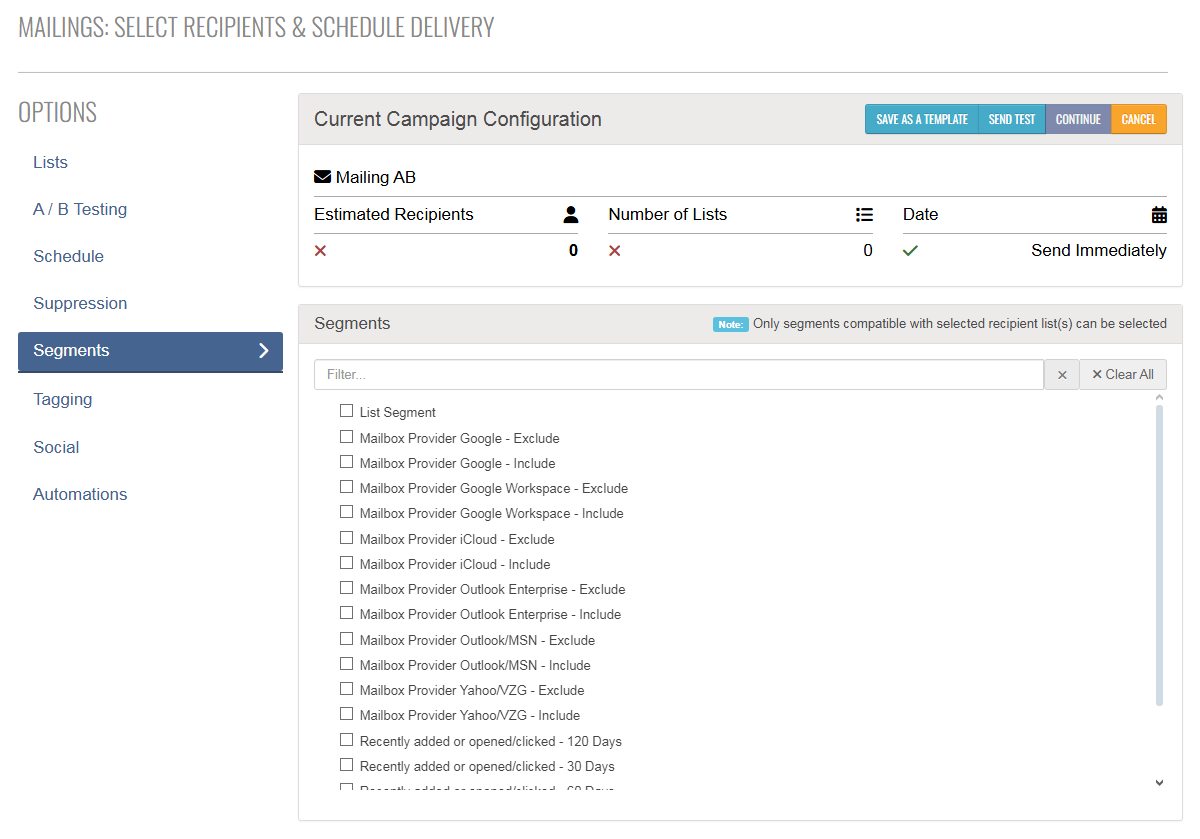Viewport: 1200px width, 839px height.
Task: Tick Mailbox Provider Yahoo/VZG - Include checkbox
Action: click(x=346, y=714)
